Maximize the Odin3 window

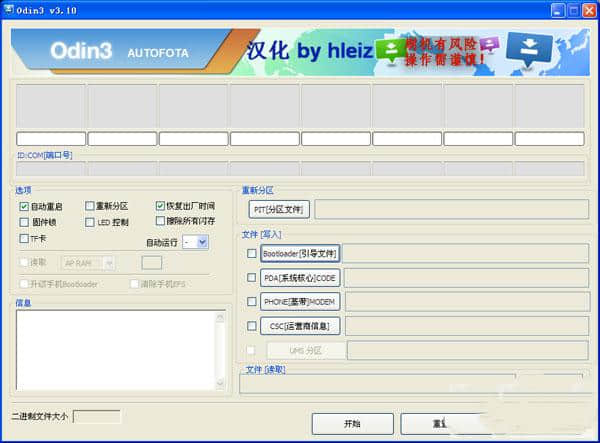tap(572, 10)
